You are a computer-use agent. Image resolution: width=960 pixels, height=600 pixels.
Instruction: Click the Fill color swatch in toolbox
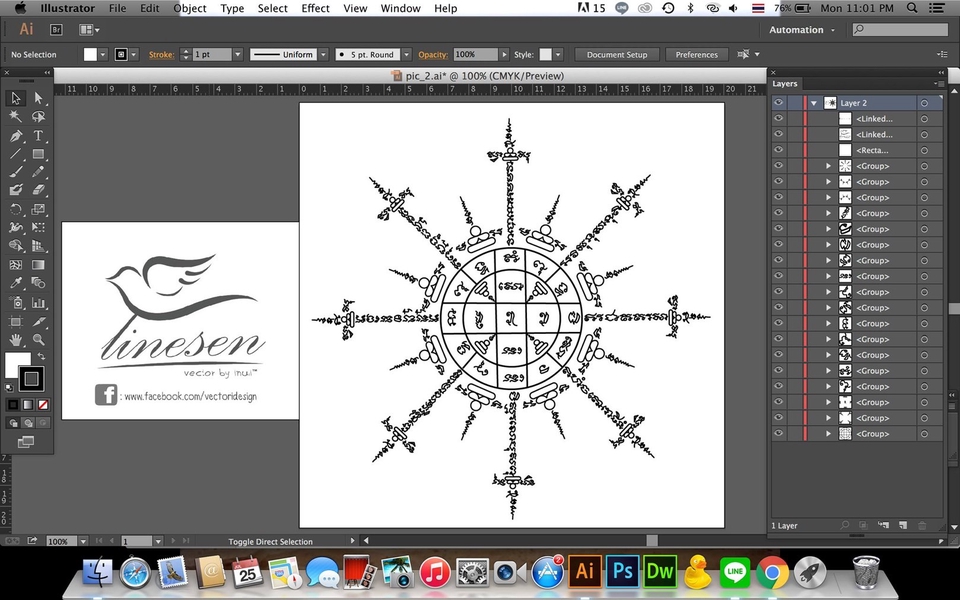click(16, 364)
